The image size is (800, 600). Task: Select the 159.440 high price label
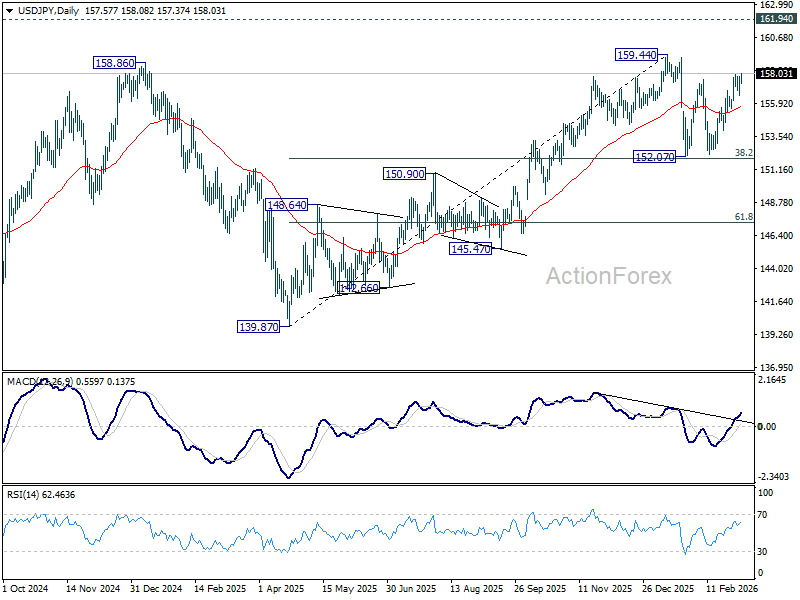tap(636, 55)
